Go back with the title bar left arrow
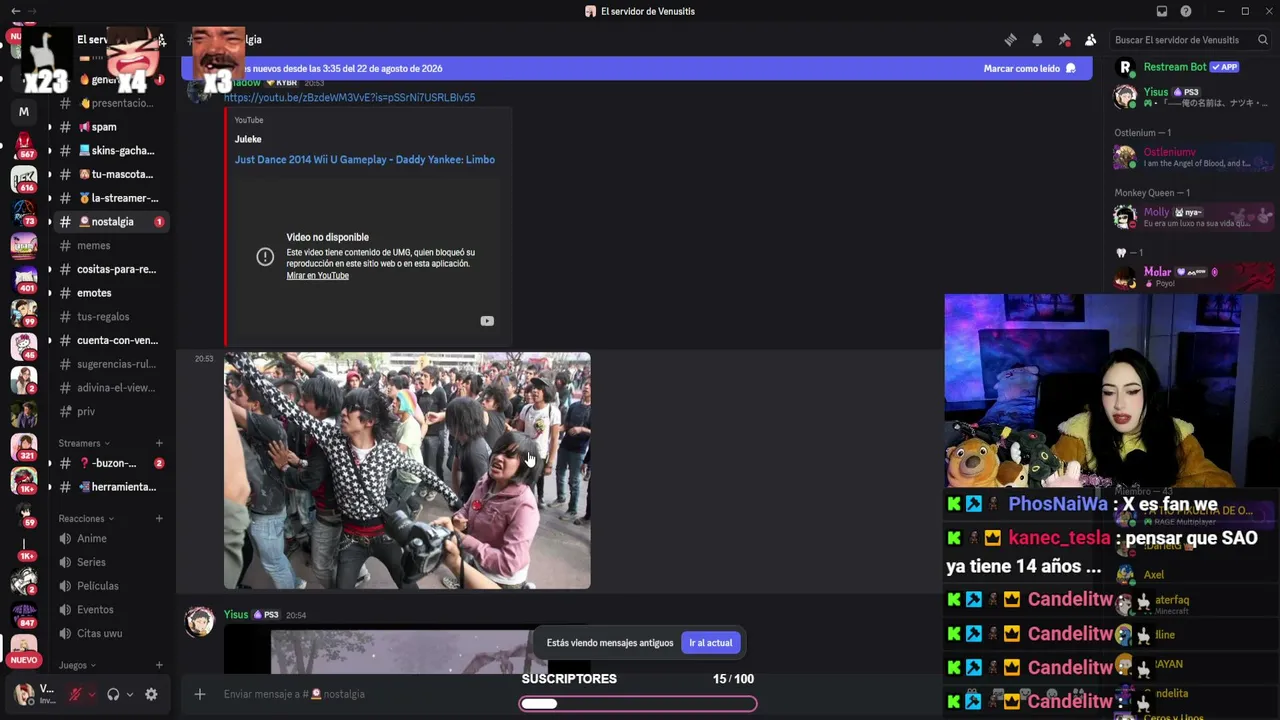 pos(15,11)
